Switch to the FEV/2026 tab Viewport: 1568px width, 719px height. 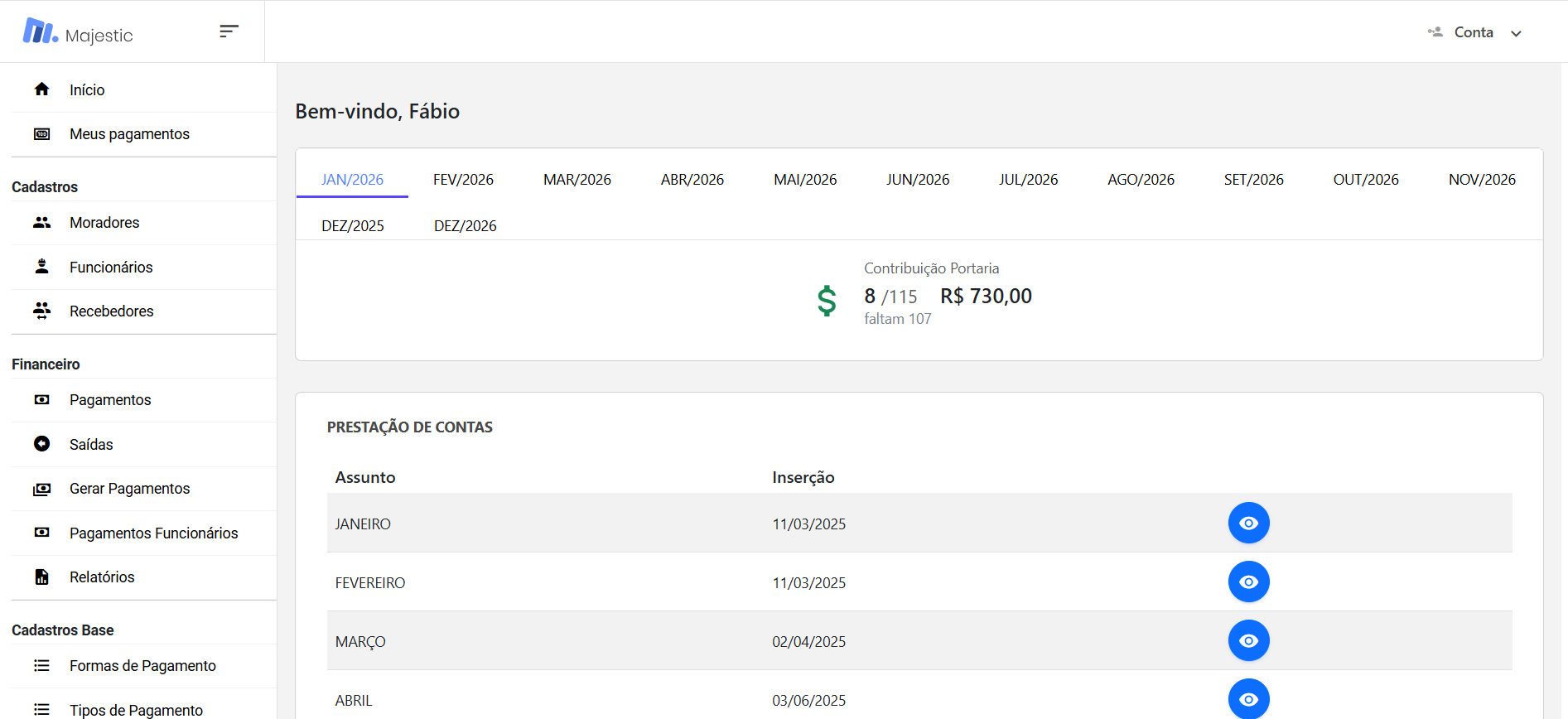(x=463, y=180)
